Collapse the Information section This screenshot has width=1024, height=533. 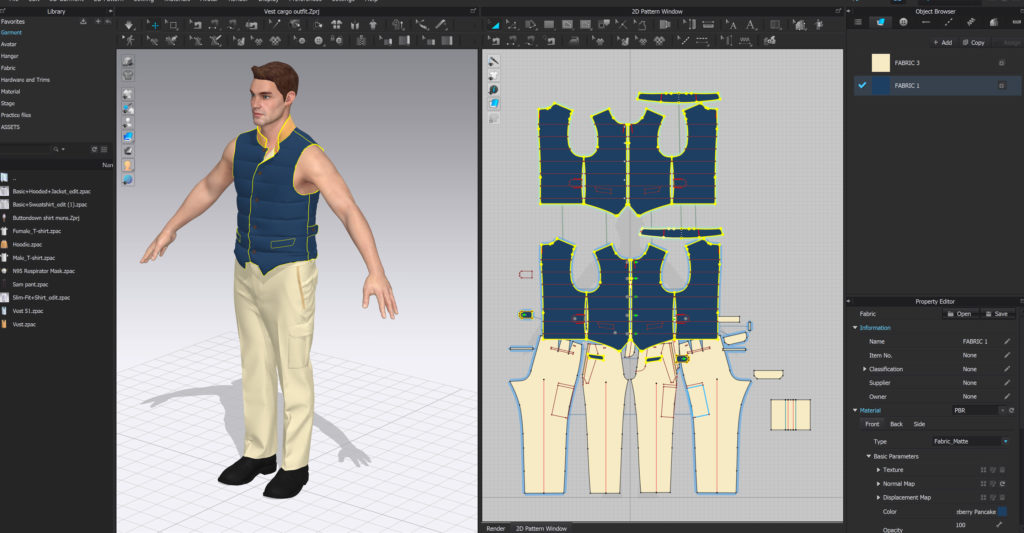click(x=855, y=328)
